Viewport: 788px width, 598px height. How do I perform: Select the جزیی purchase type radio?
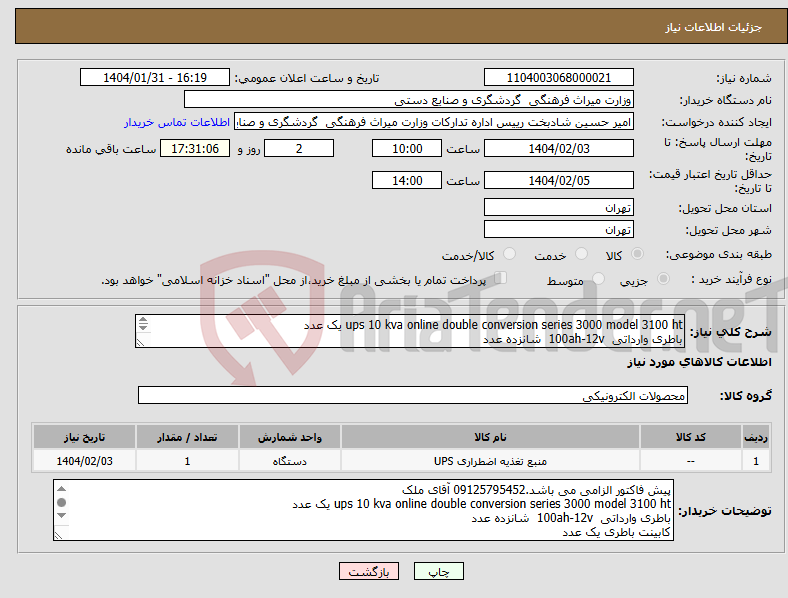coord(663,279)
